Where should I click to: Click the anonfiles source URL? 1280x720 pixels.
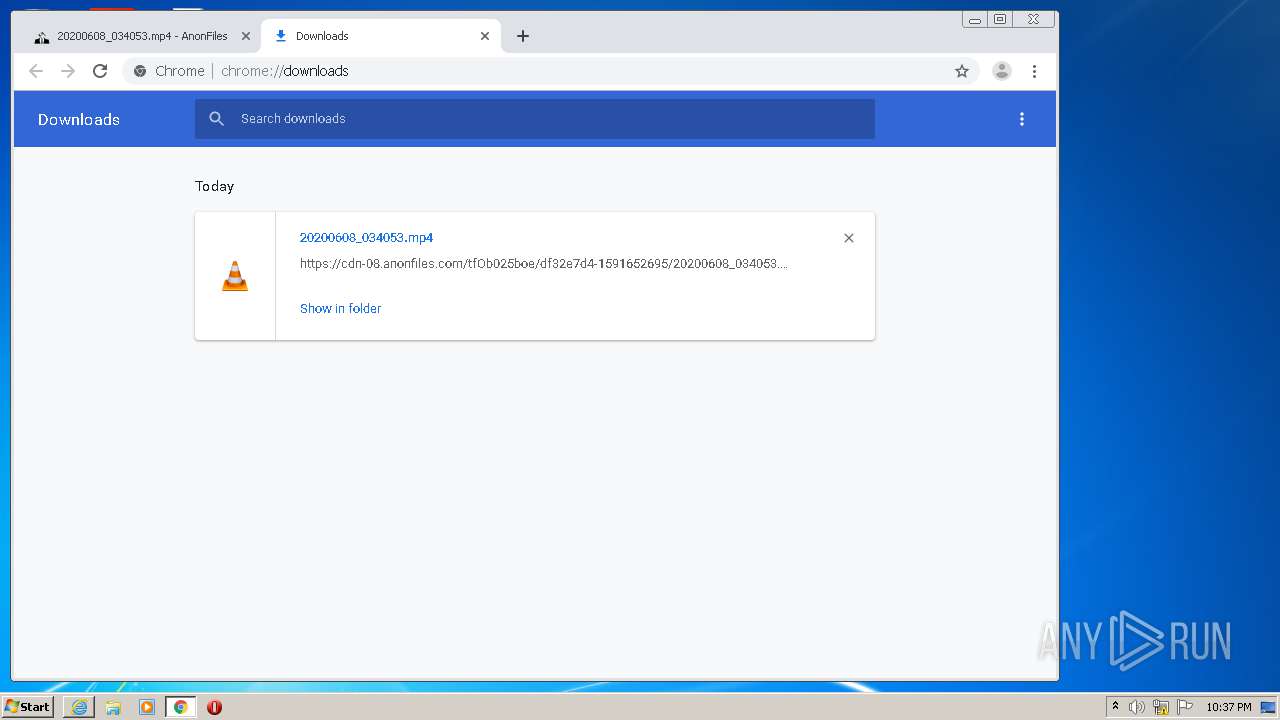point(543,264)
